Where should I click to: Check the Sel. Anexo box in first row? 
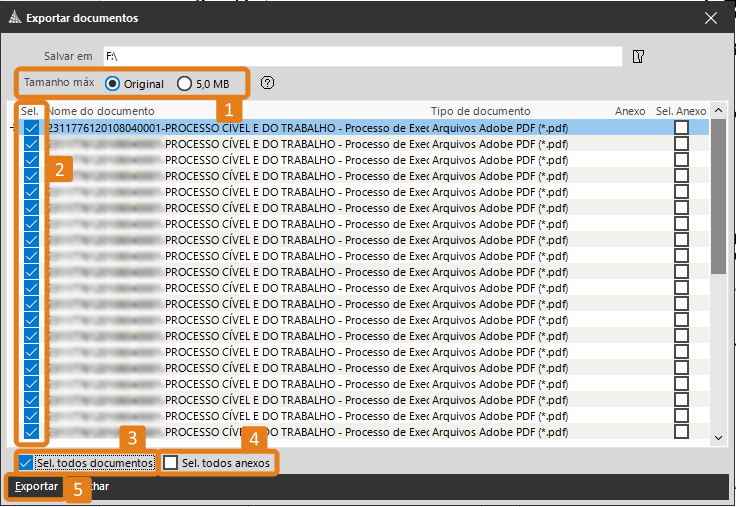681,128
